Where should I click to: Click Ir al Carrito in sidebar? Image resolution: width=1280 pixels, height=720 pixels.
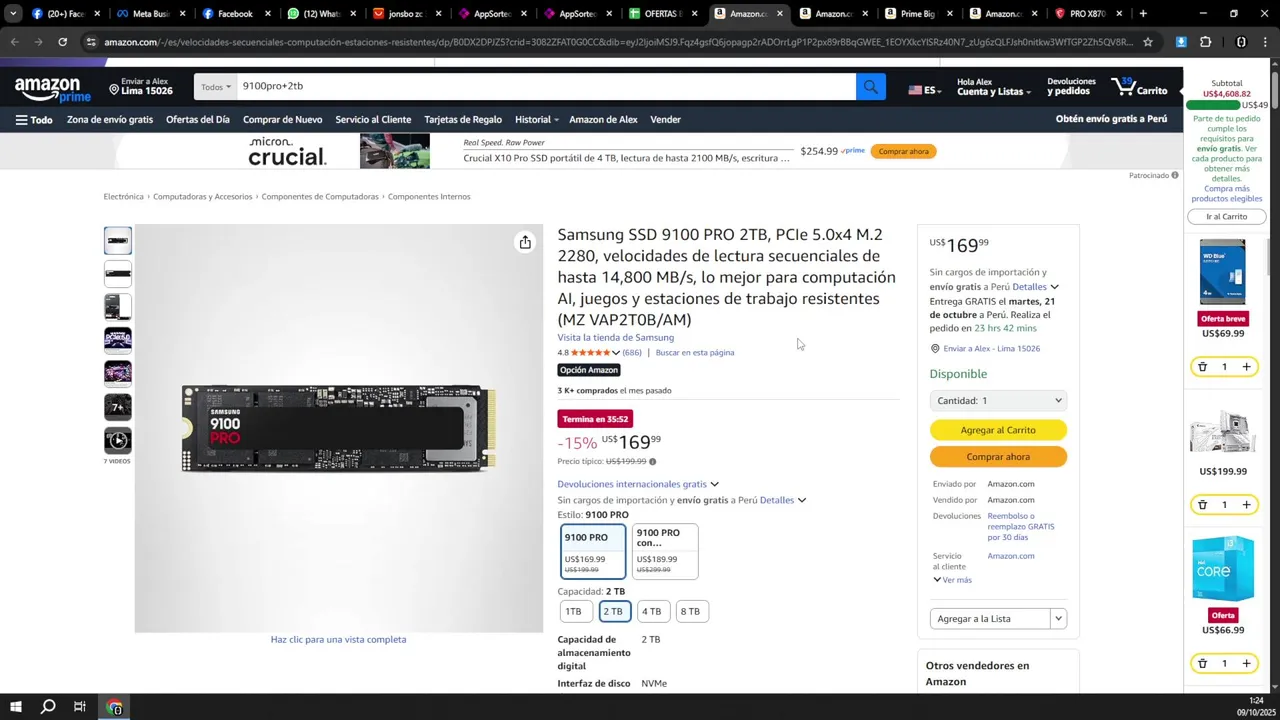pos(1226,217)
